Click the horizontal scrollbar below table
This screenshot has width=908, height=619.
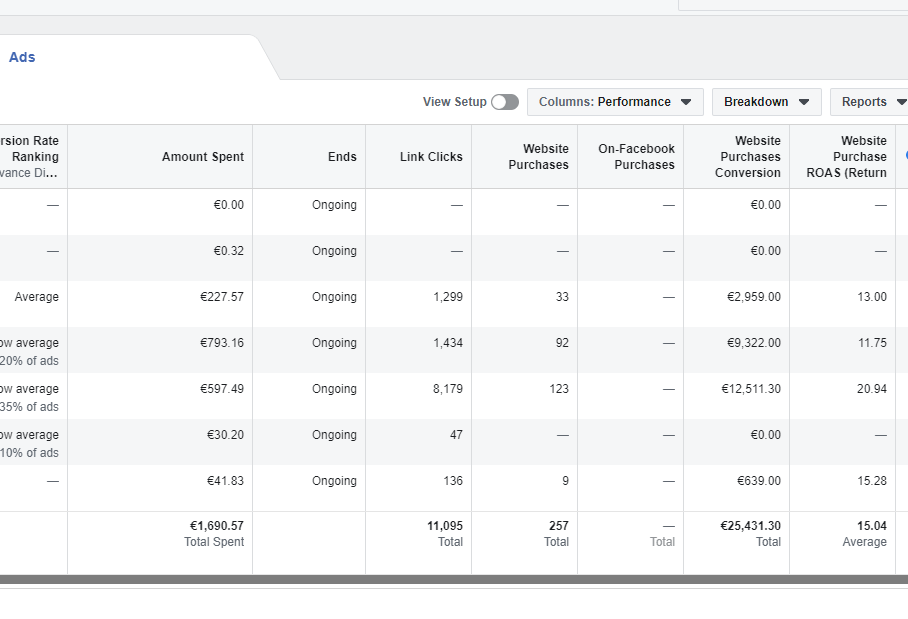click(x=450, y=580)
